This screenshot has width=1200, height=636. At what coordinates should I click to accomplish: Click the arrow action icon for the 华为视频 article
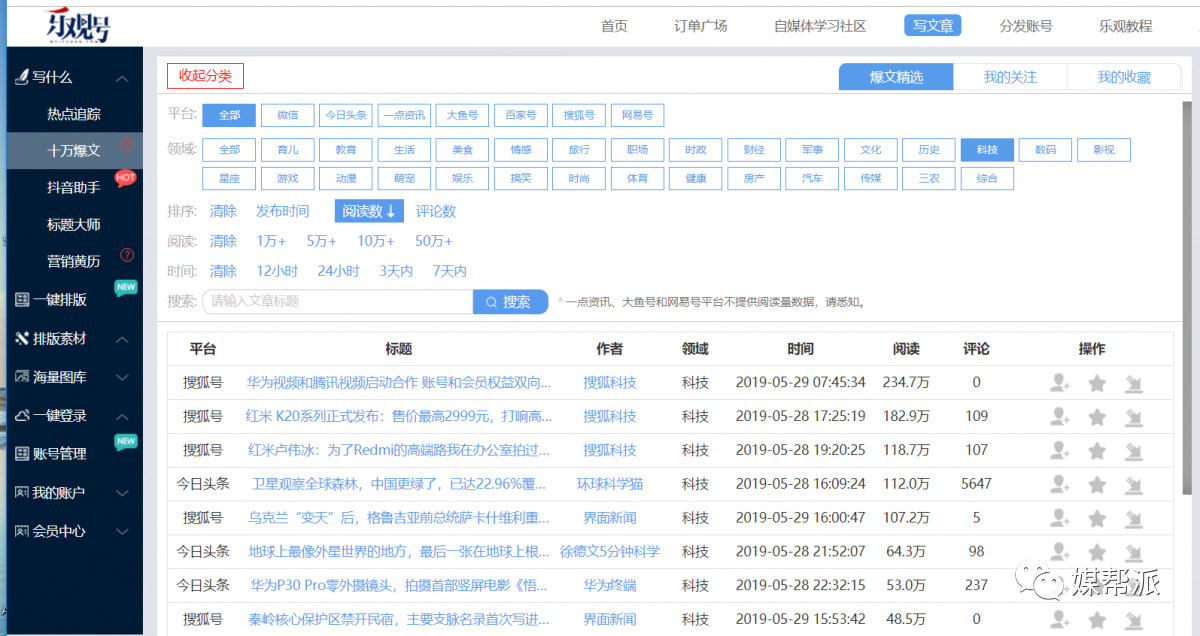(1133, 383)
